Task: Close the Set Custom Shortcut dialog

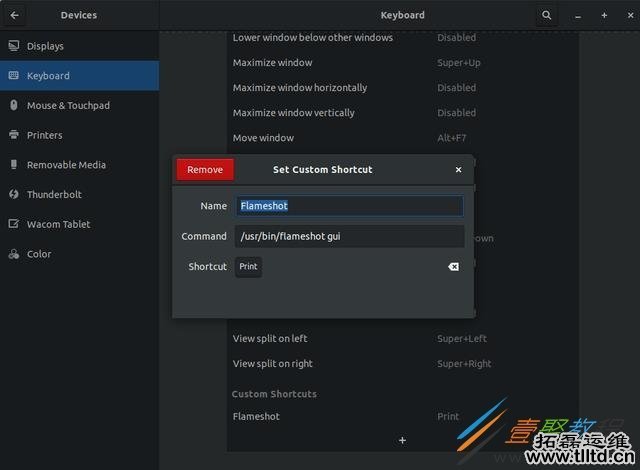Action: click(x=458, y=170)
